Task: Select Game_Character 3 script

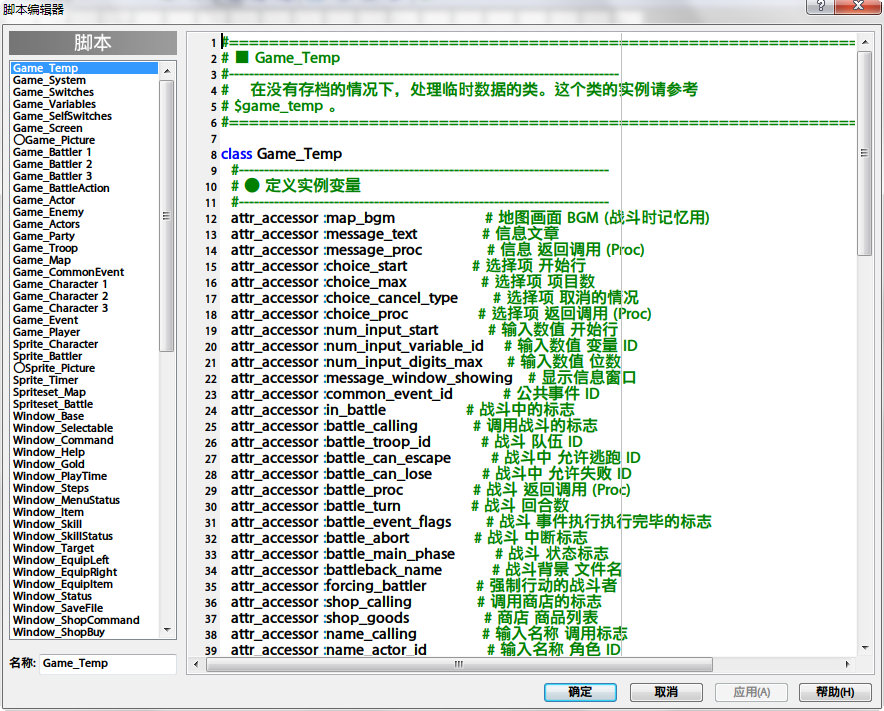Action: [61, 308]
